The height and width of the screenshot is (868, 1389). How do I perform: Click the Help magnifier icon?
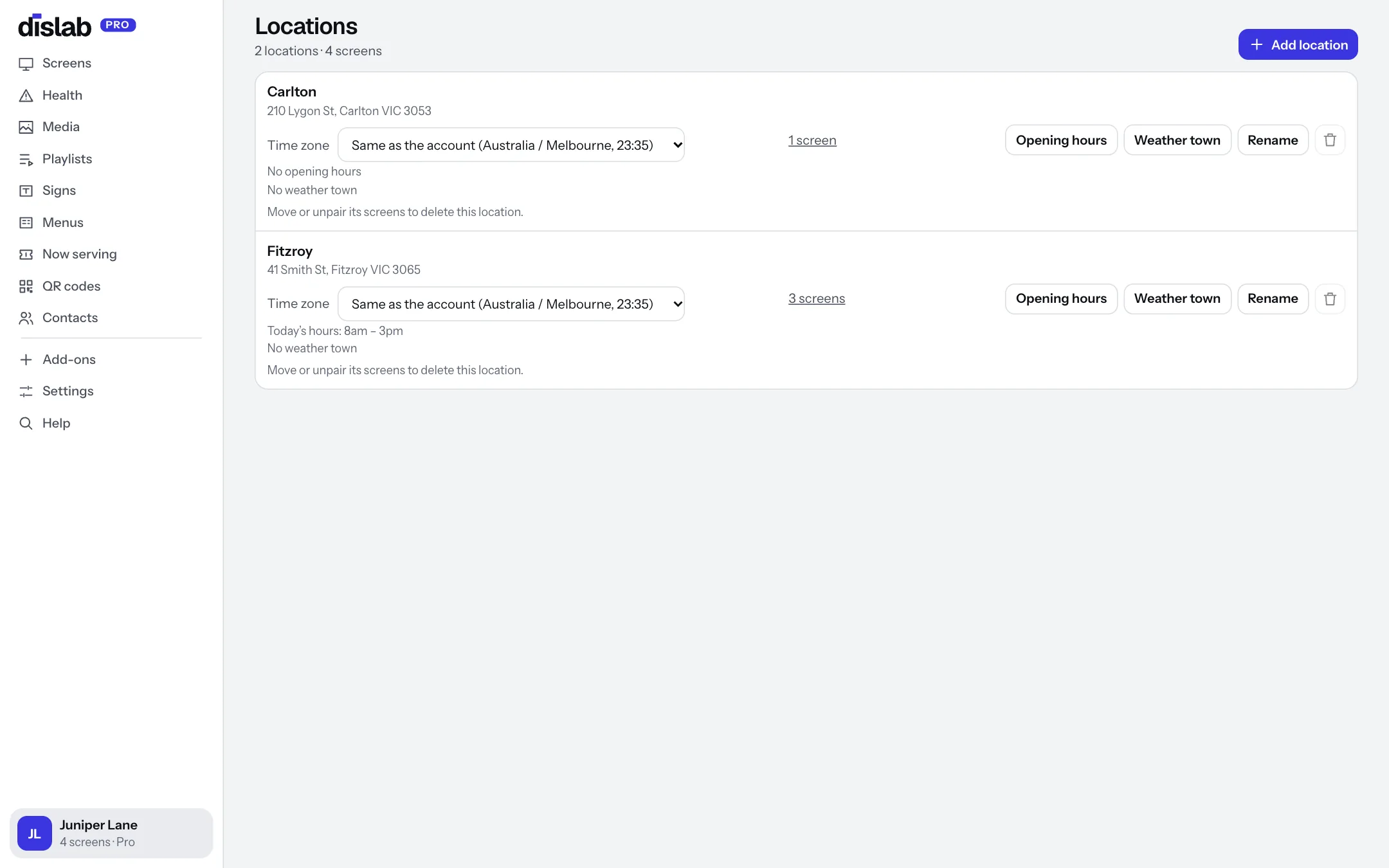(26, 424)
